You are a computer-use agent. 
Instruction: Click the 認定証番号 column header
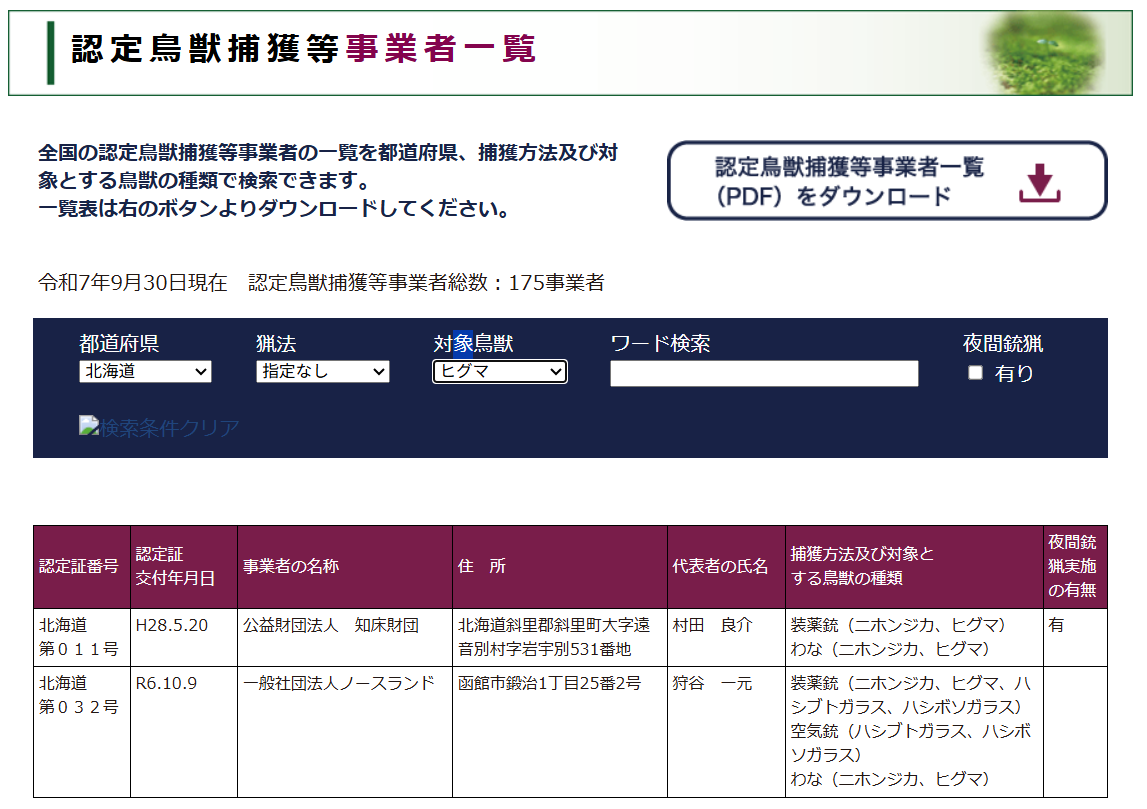[81, 566]
